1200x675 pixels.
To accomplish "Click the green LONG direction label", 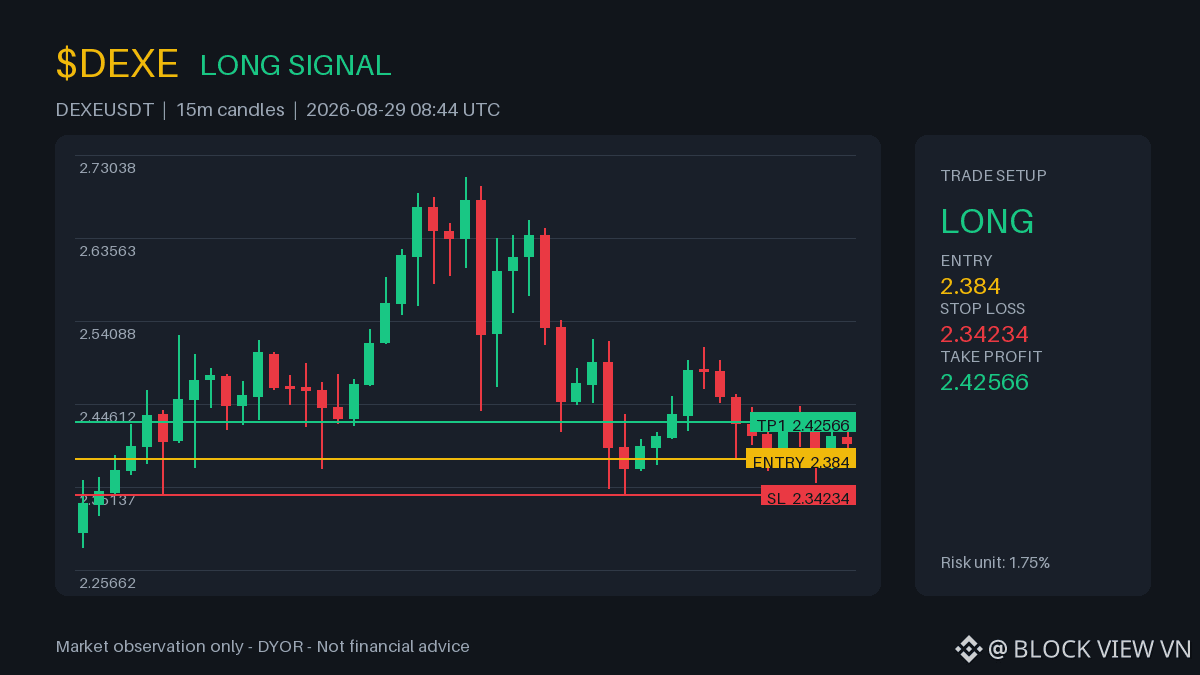I will click(x=987, y=222).
